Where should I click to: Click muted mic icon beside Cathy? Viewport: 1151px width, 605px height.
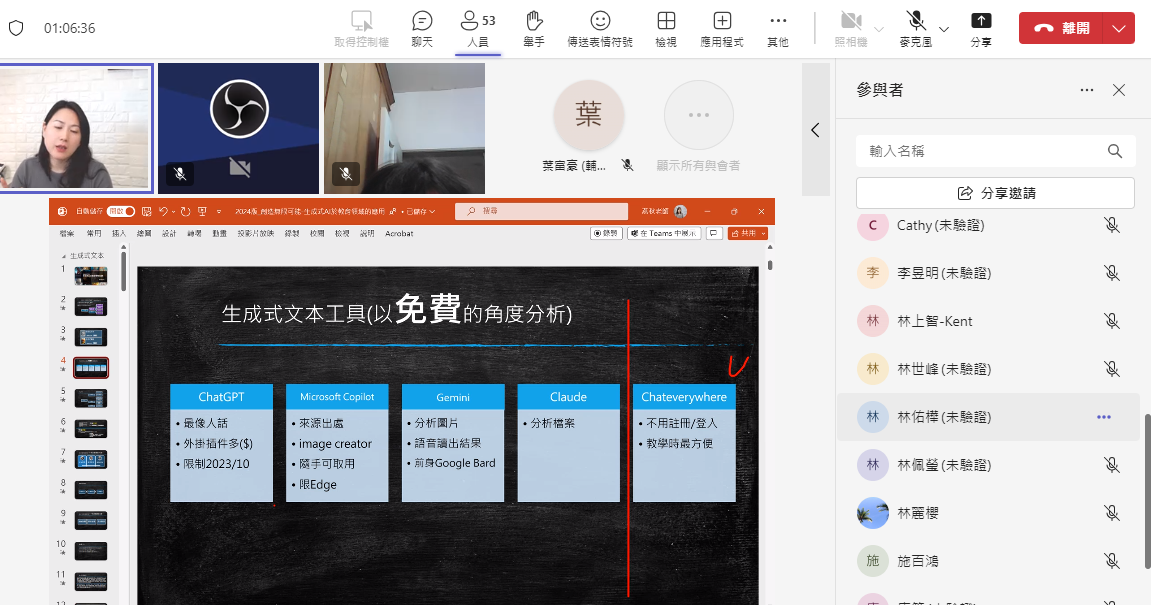coord(1112,225)
